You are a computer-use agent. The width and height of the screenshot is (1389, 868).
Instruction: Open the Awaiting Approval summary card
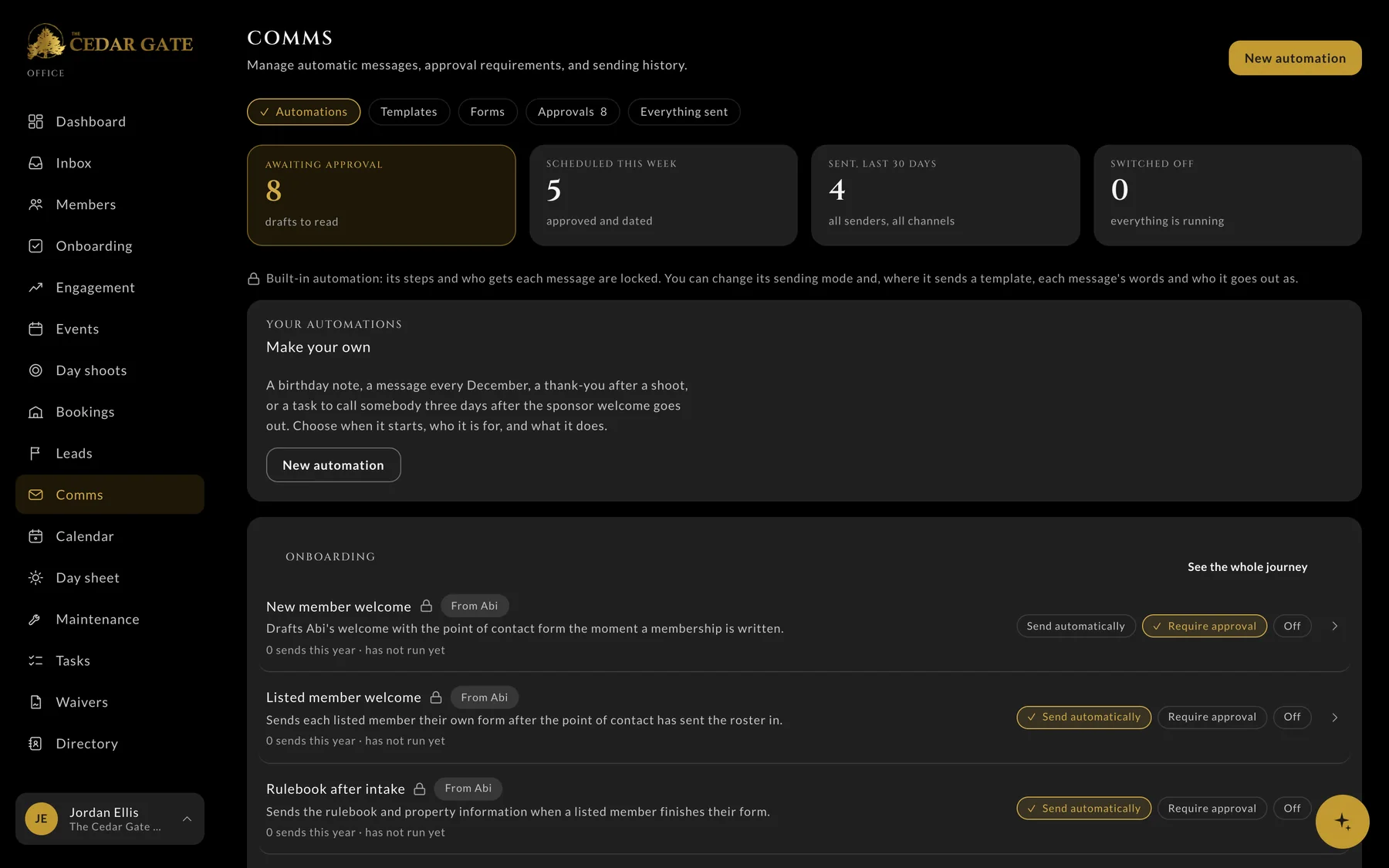point(381,195)
